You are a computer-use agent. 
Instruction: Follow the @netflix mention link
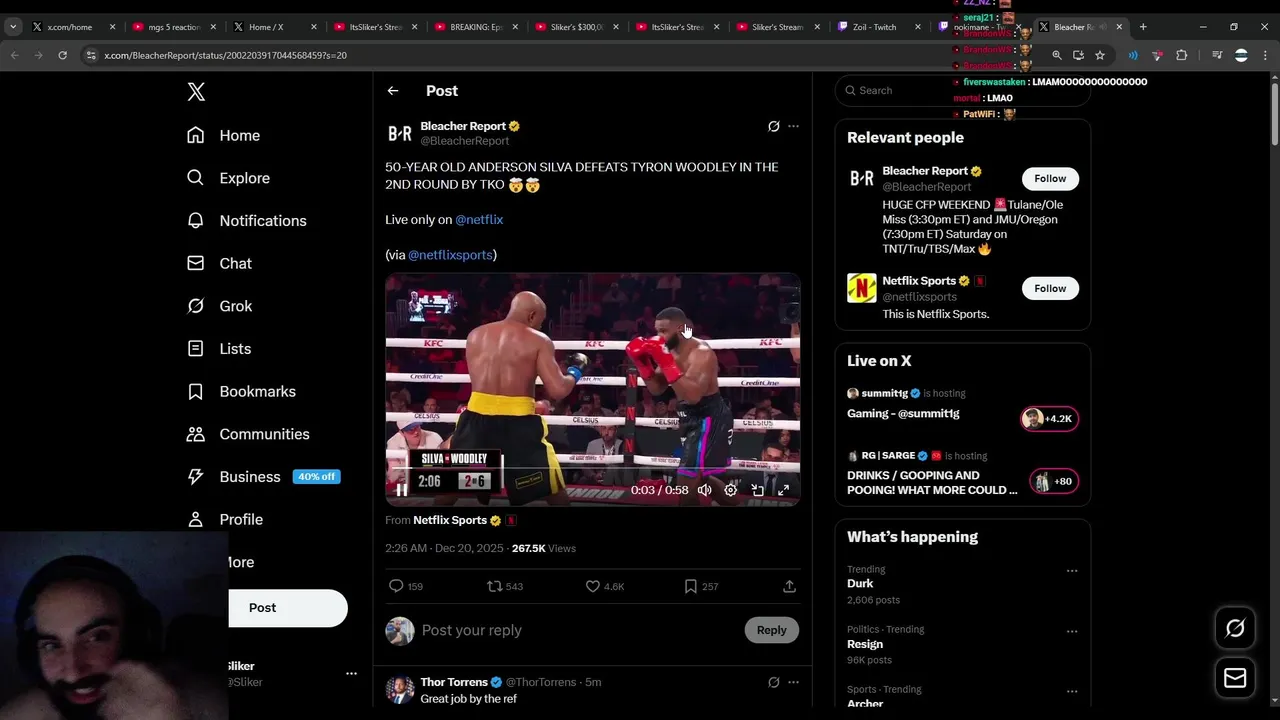(479, 219)
